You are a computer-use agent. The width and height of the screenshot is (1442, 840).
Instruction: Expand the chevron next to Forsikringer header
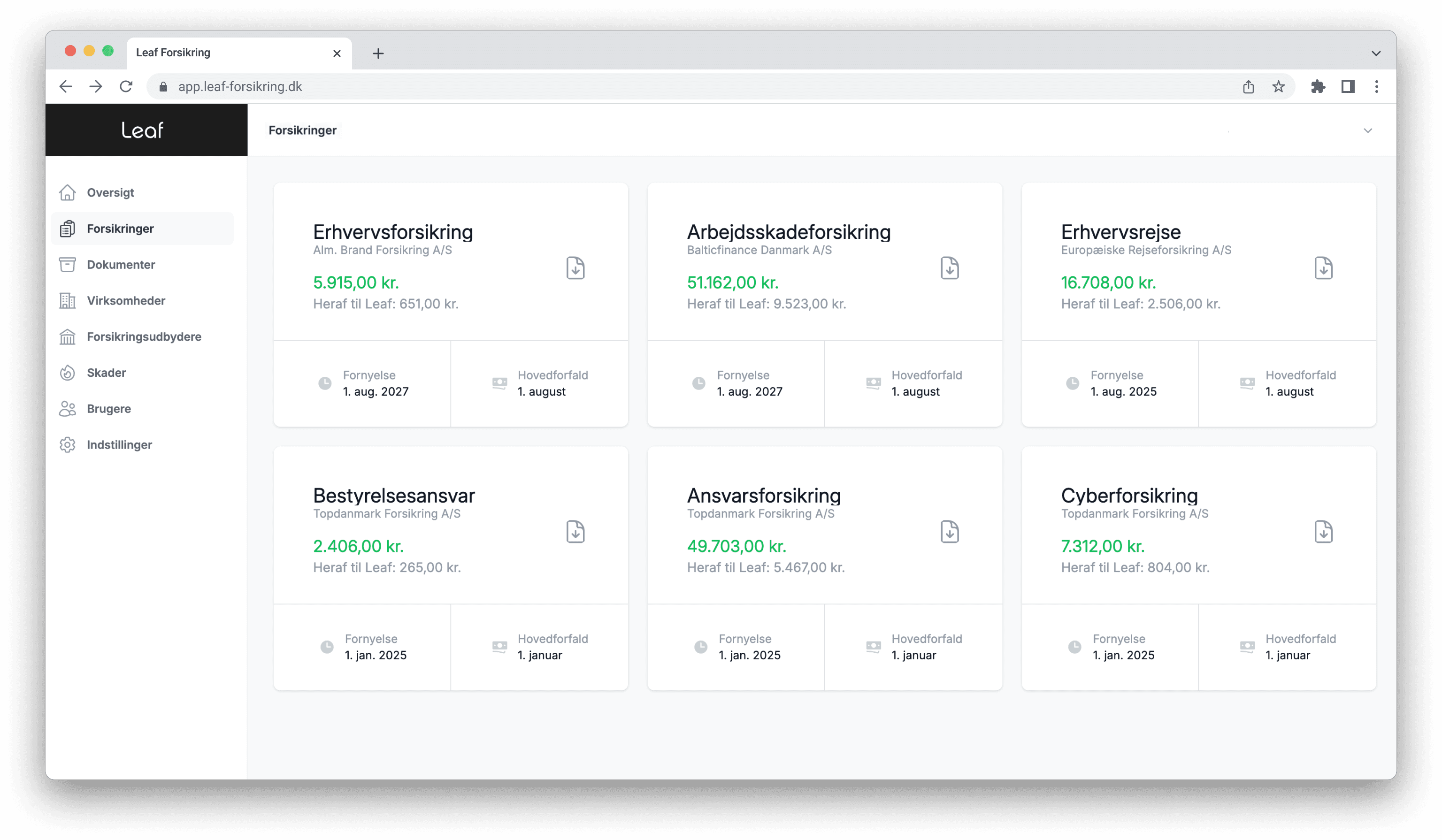click(1368, 130)
